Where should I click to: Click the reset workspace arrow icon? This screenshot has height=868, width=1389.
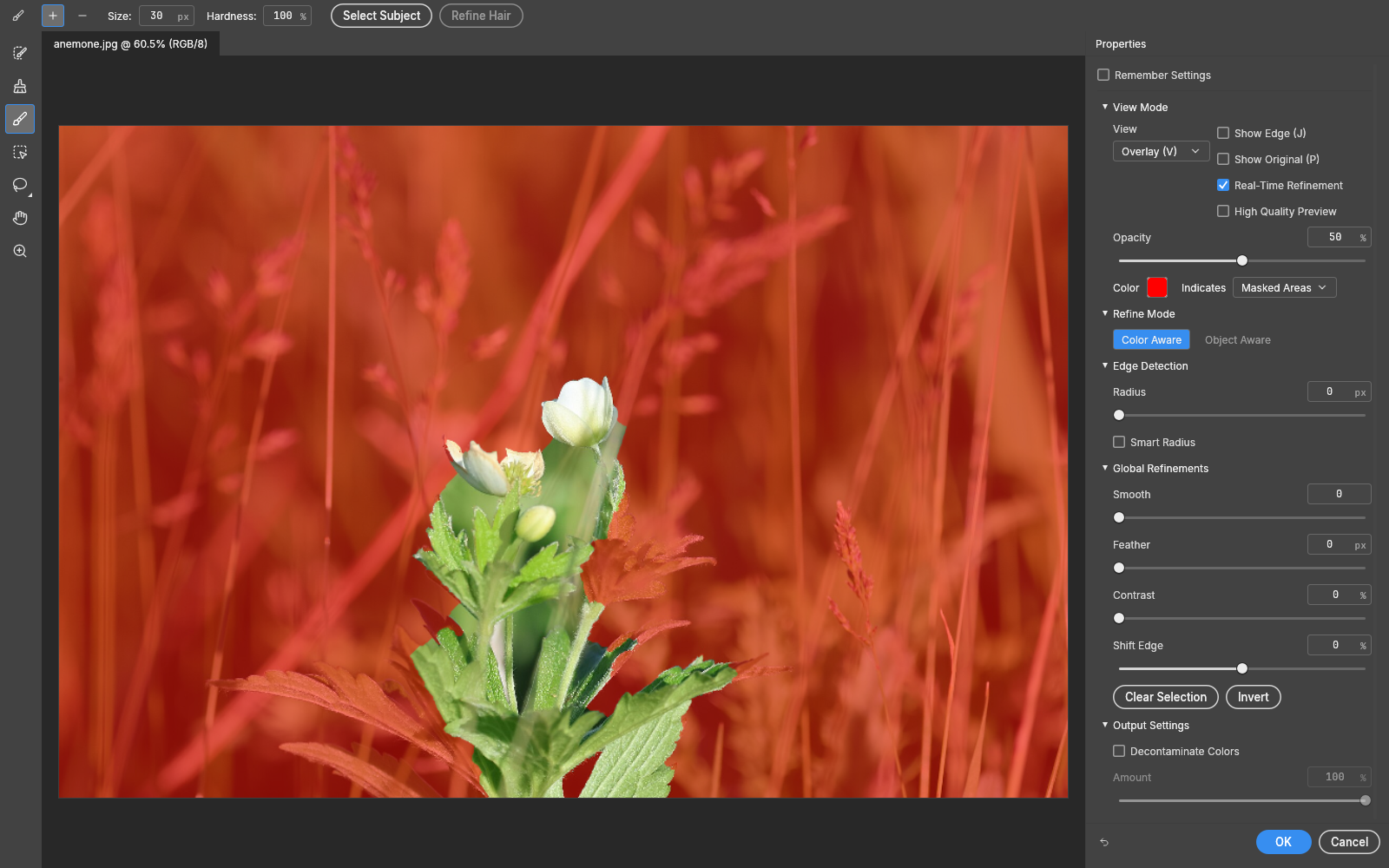[x=1104, y=842]
